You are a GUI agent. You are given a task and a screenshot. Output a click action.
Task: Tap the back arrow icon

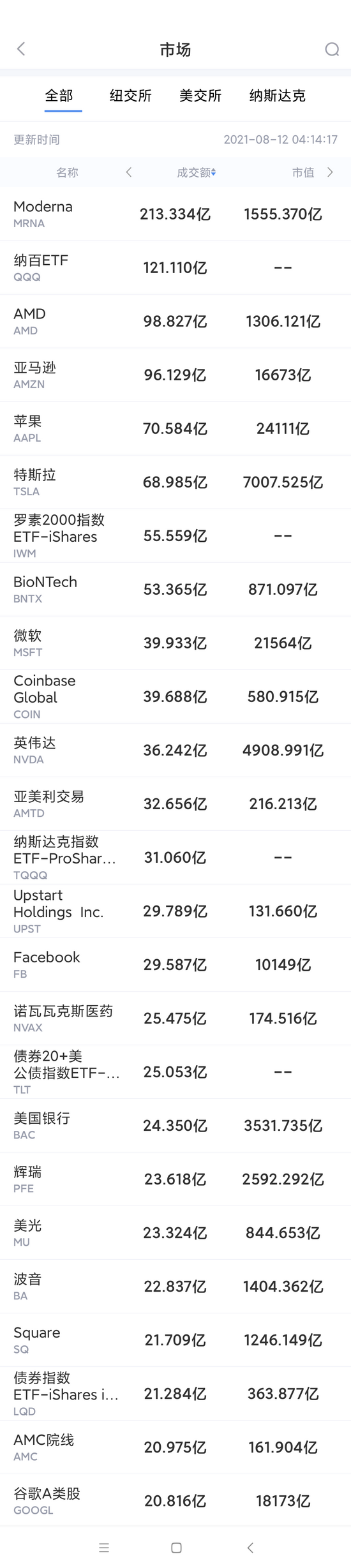pos(21,49)
